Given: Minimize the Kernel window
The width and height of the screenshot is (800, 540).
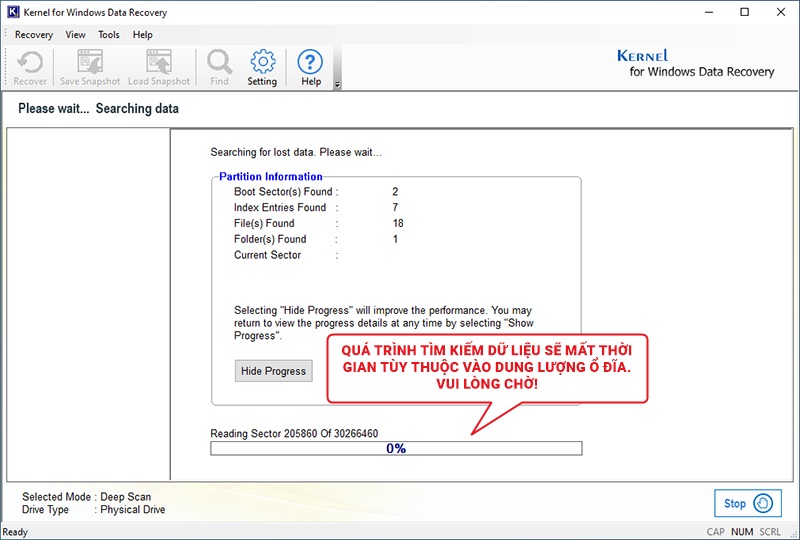Looking at the screenshot, I should coord(709,12).
